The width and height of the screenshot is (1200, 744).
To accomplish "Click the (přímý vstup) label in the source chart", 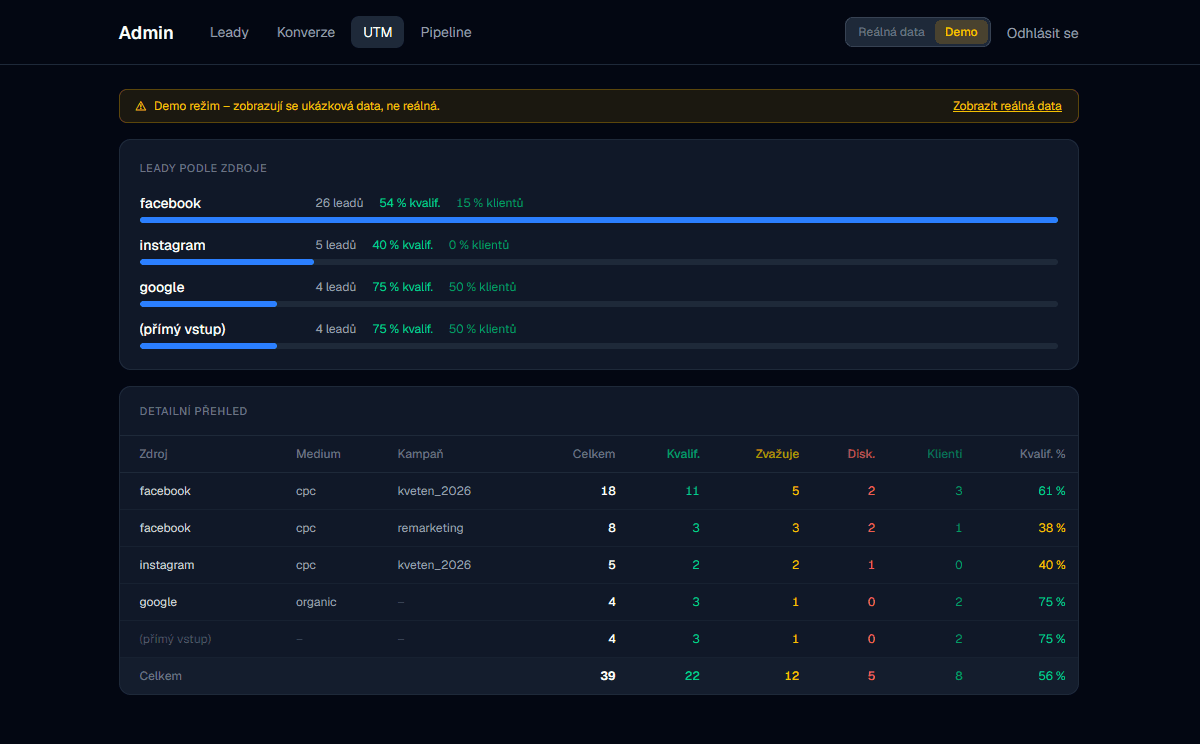I will (x=182, y=329).
